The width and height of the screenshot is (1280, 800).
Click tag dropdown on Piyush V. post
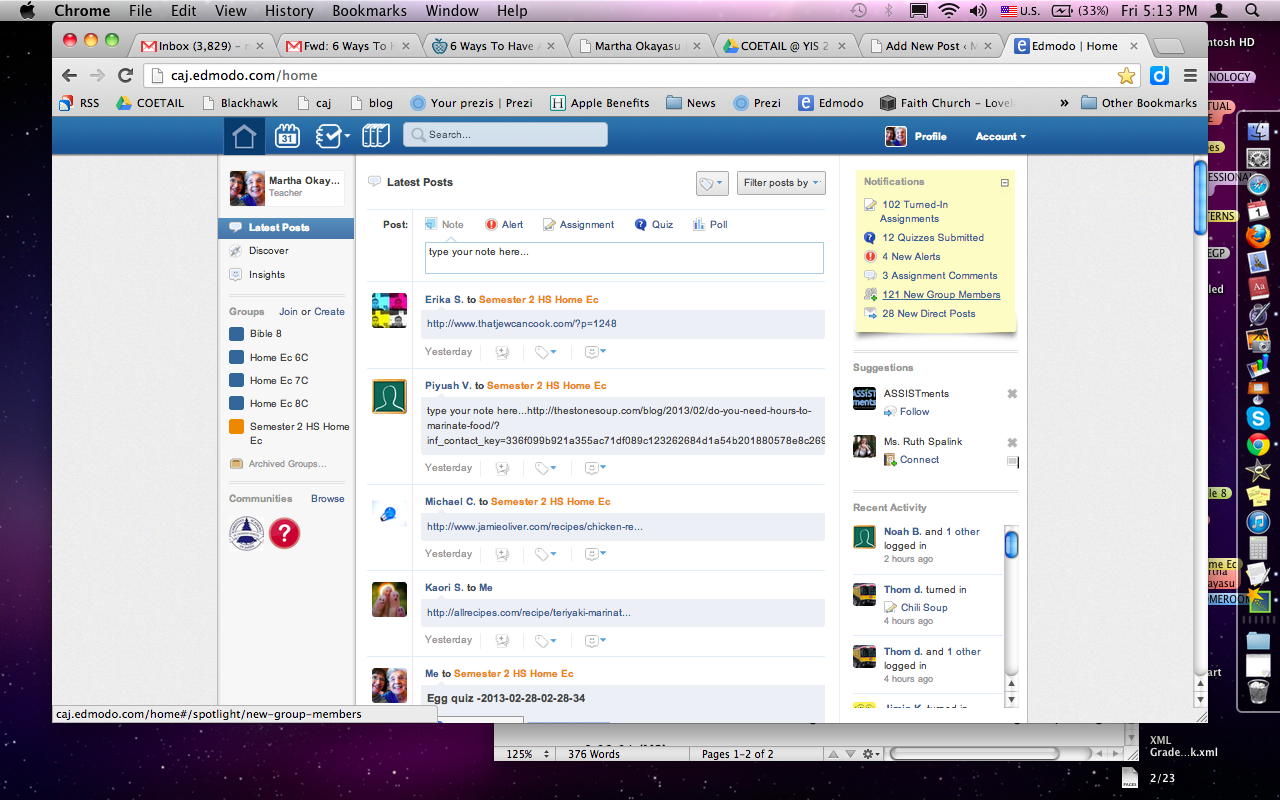coord(545,468)
